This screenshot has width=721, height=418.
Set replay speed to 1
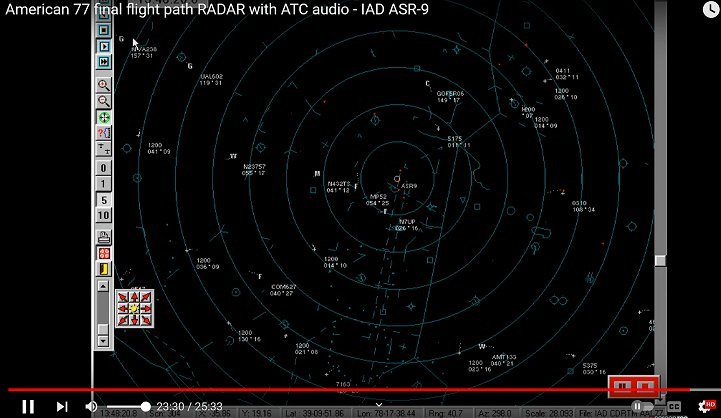click(103, 184)
